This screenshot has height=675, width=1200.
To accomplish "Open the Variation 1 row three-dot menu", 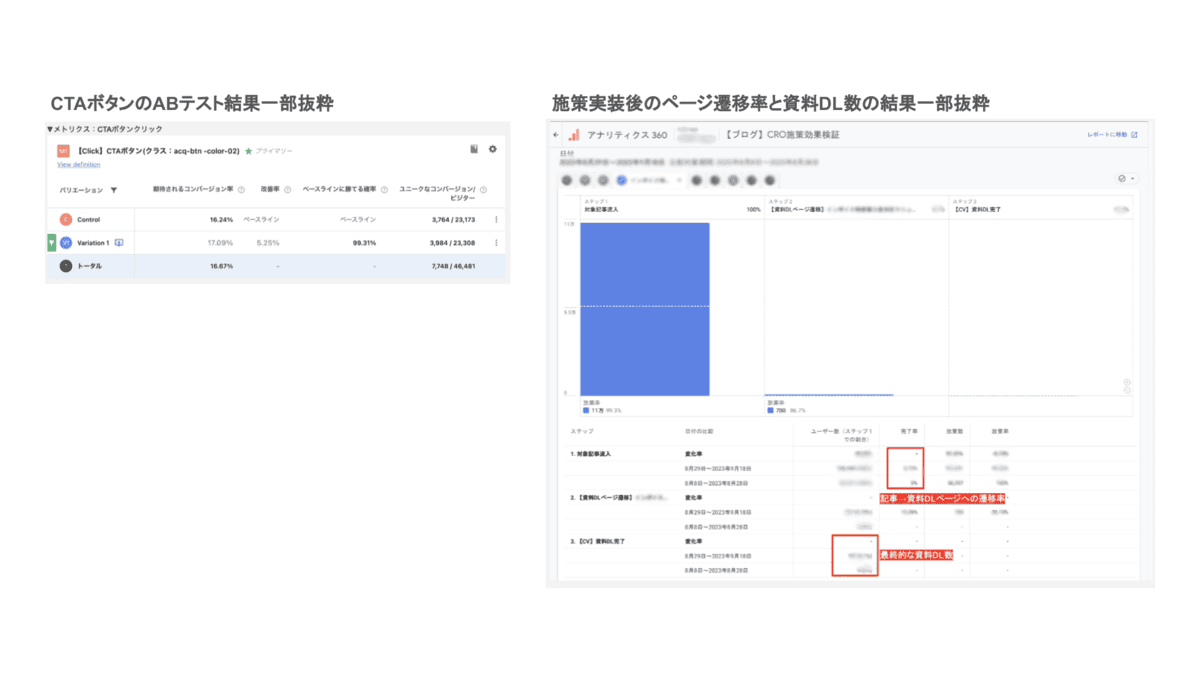I will click(x=496, y=242).
